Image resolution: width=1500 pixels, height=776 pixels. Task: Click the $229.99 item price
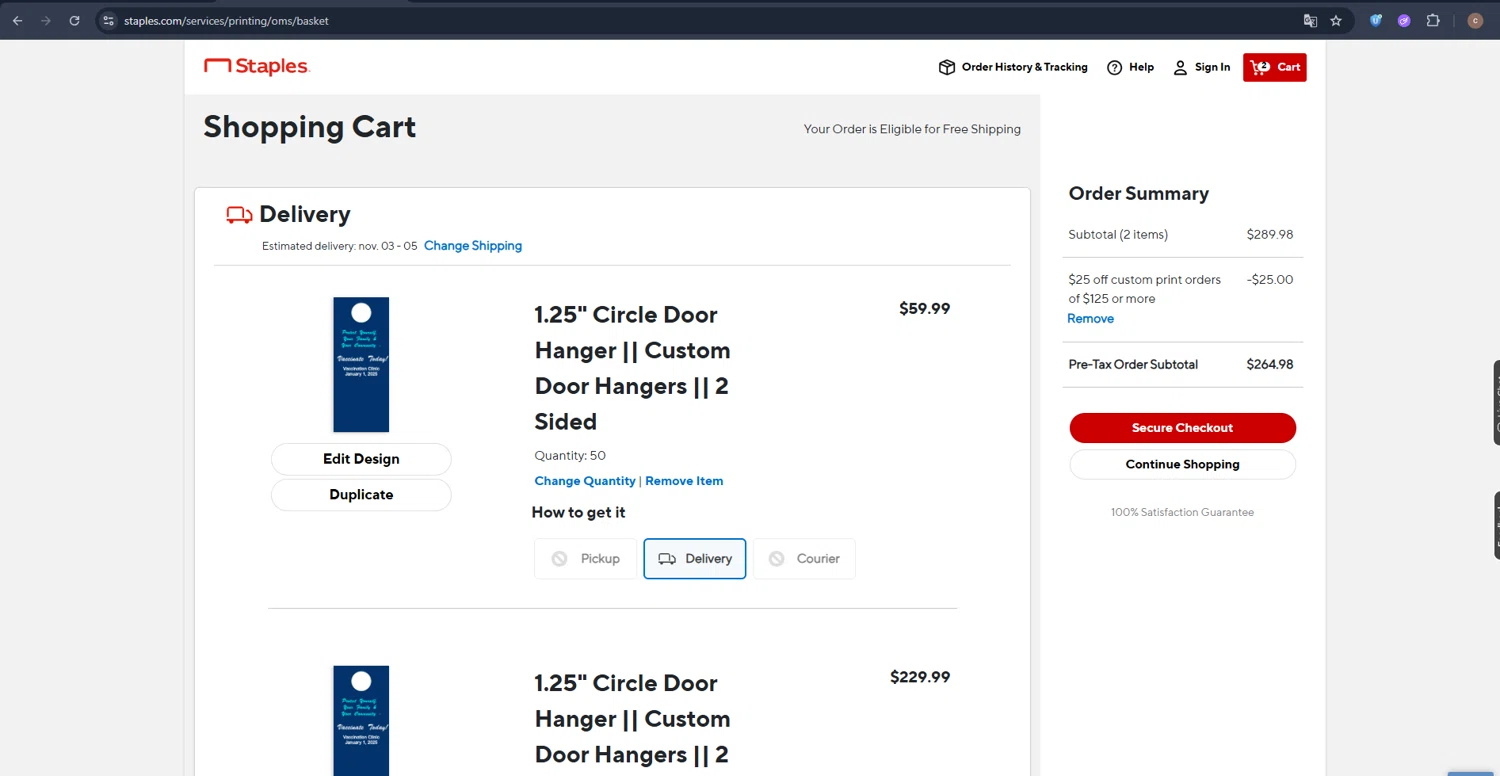(x=920, y=677)
